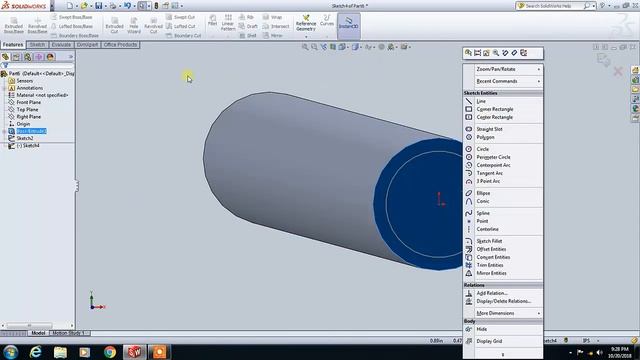Click the Fillet feature icon

click(x=213, y=20)
